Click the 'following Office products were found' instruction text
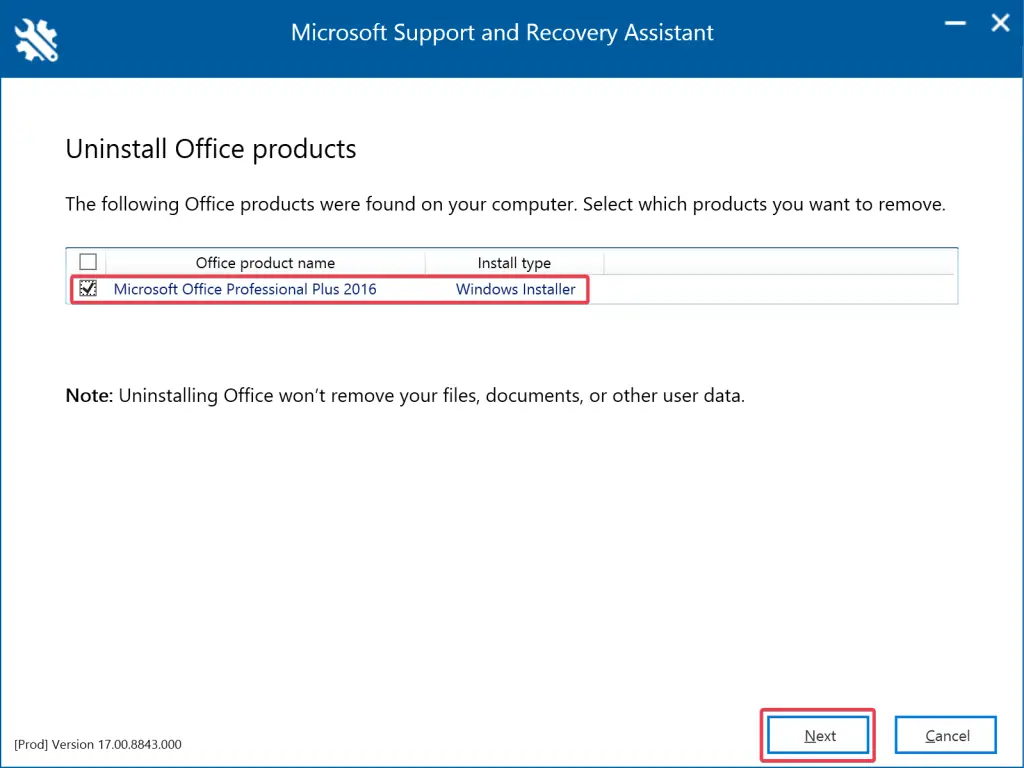 pos(505,204)
